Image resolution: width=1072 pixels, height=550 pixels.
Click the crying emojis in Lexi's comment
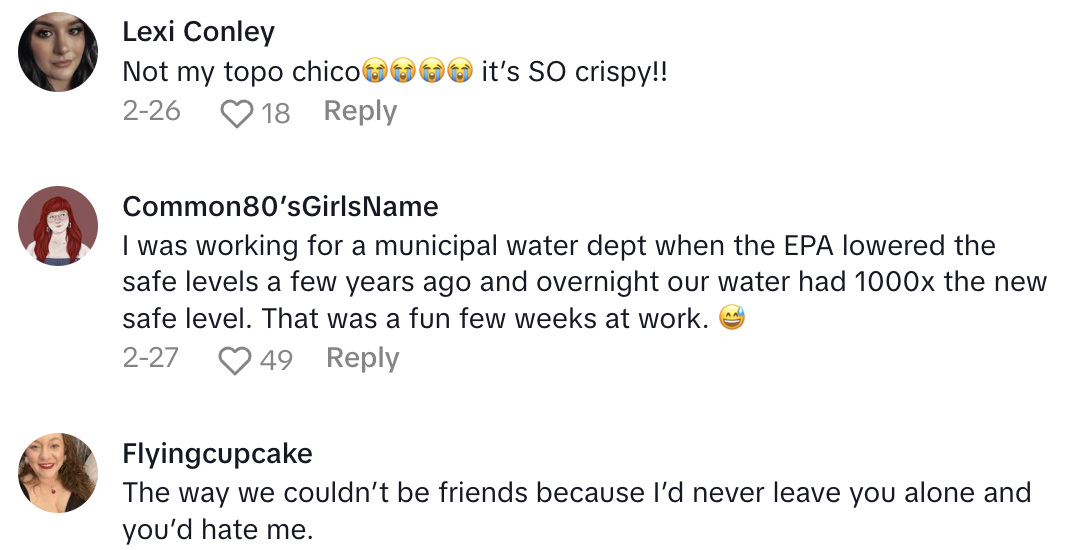point(417,72)
